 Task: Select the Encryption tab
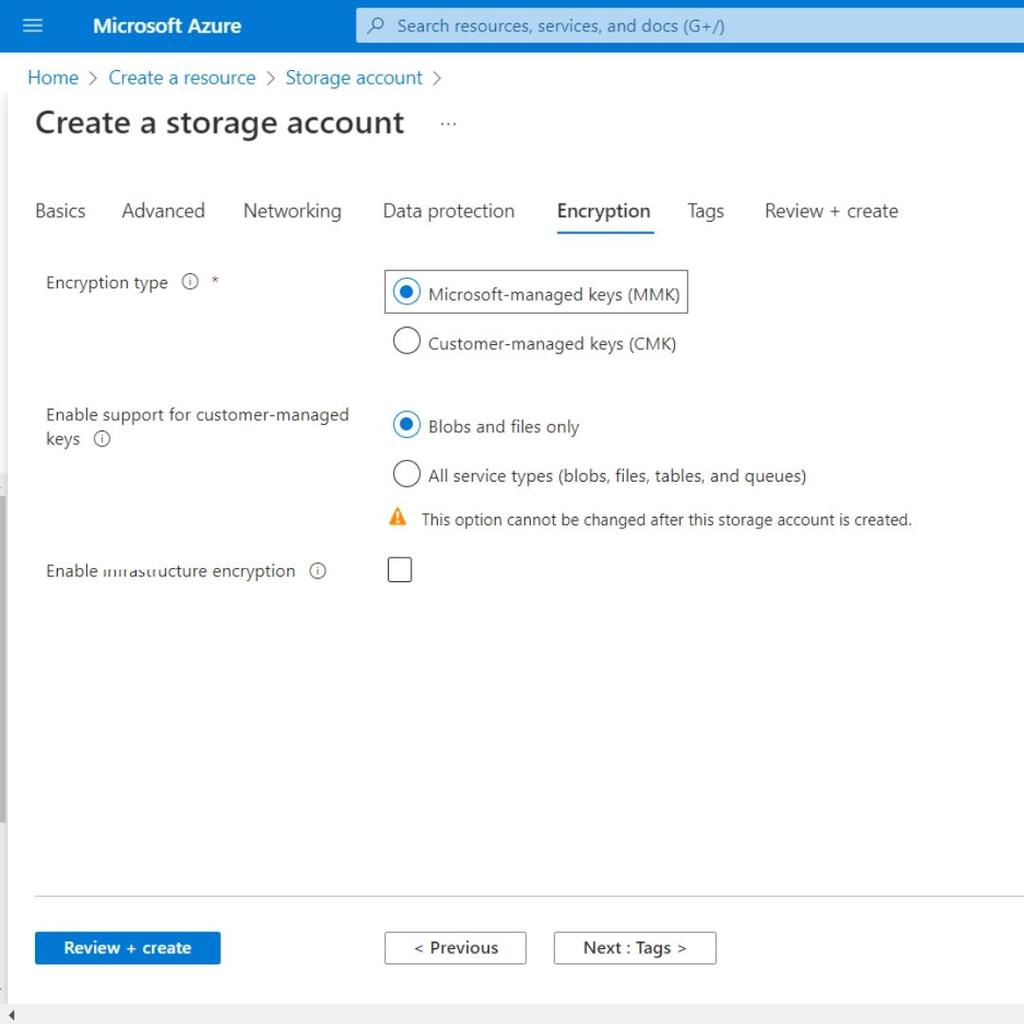(x=604, y=211)
